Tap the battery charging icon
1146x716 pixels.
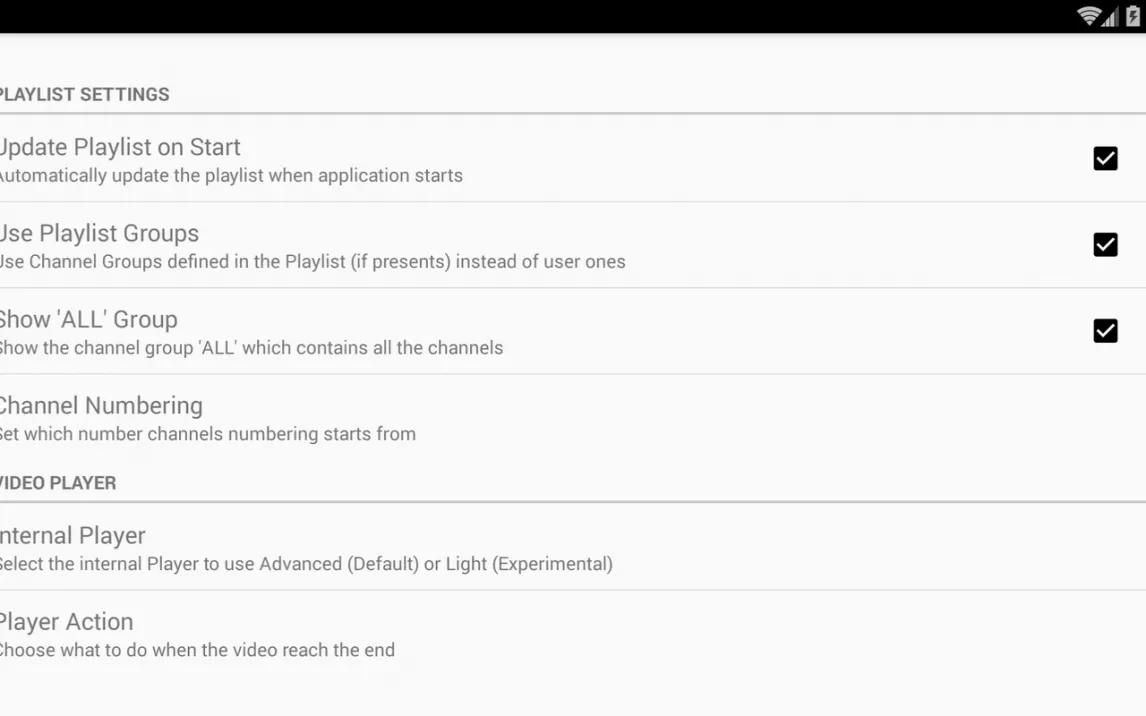[x=1133, y=16]
